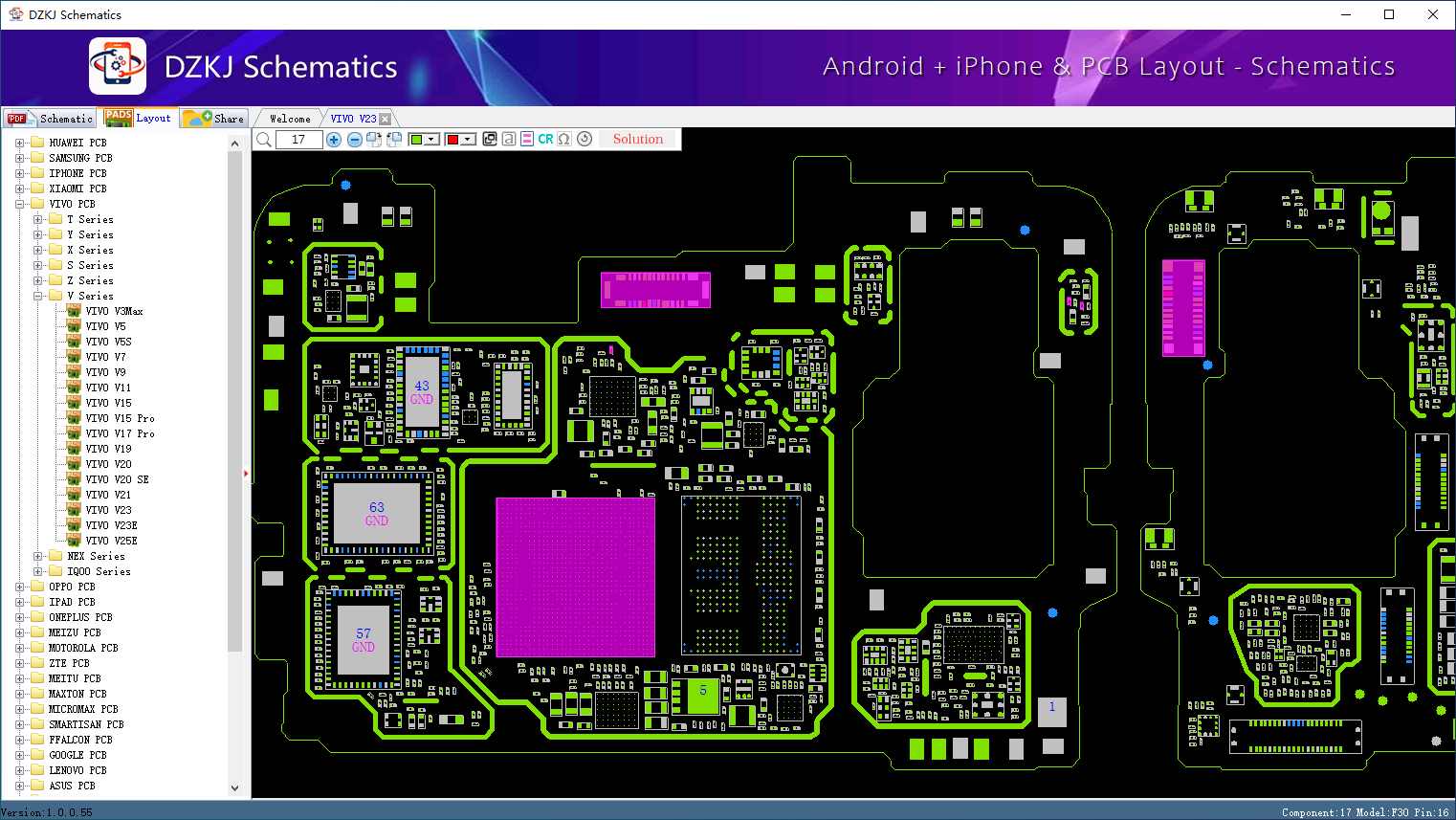1456x820 pixels.
Task: Click the overlapping windows toolbar icon
Action: 490,139
